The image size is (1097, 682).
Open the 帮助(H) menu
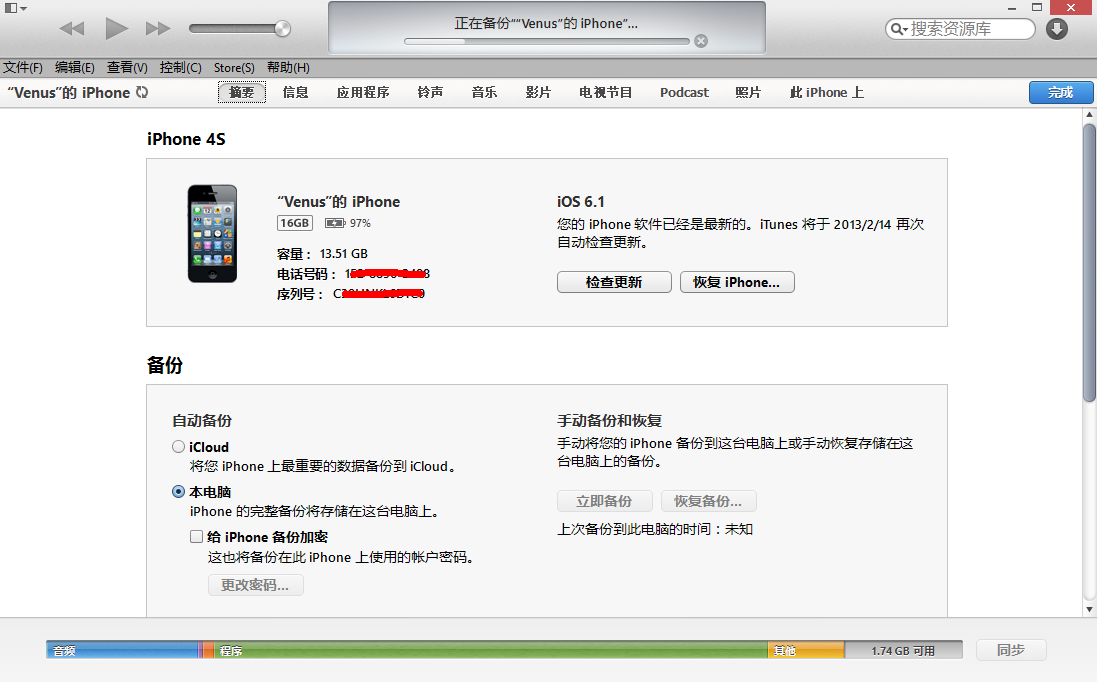288,68
